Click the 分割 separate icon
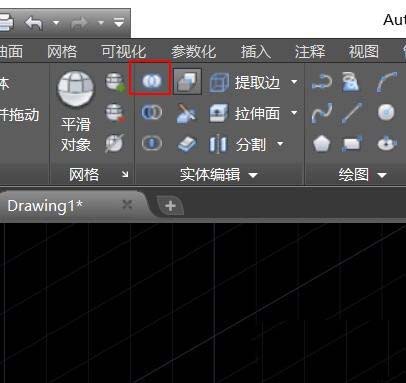The image size is (406, 383). tap(218, 144)
